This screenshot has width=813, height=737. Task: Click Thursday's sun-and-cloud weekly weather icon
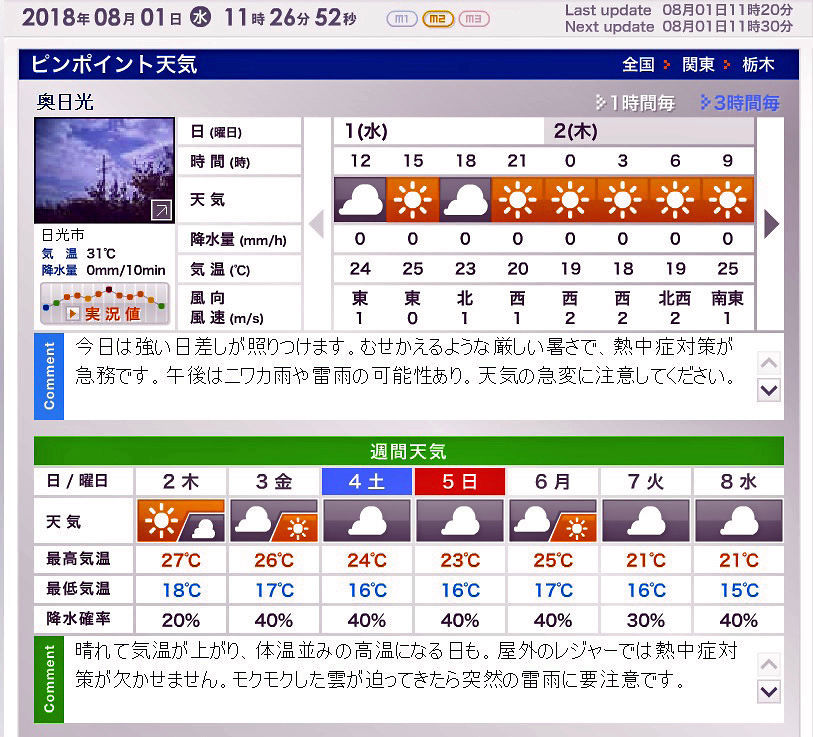(180, 520)
